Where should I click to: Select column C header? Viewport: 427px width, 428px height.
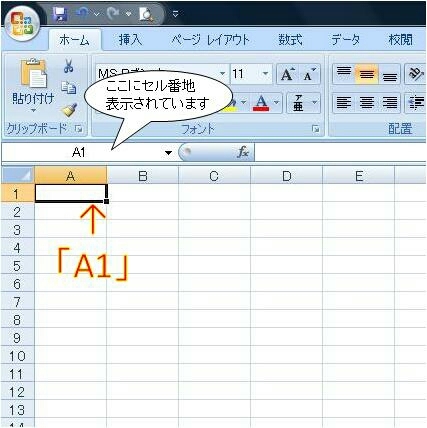214,176
